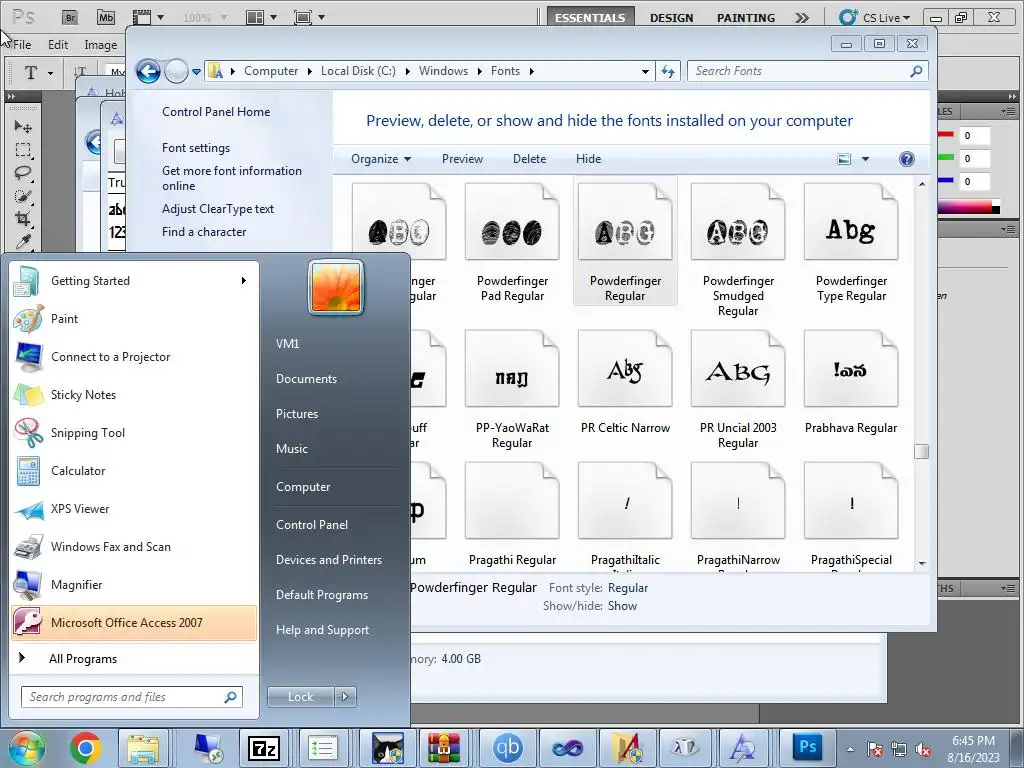Image resolution: width=1024 pixels, height=768 pixels.
Task: Switch to the Painting workspace
Action: (x=746, y=18)
